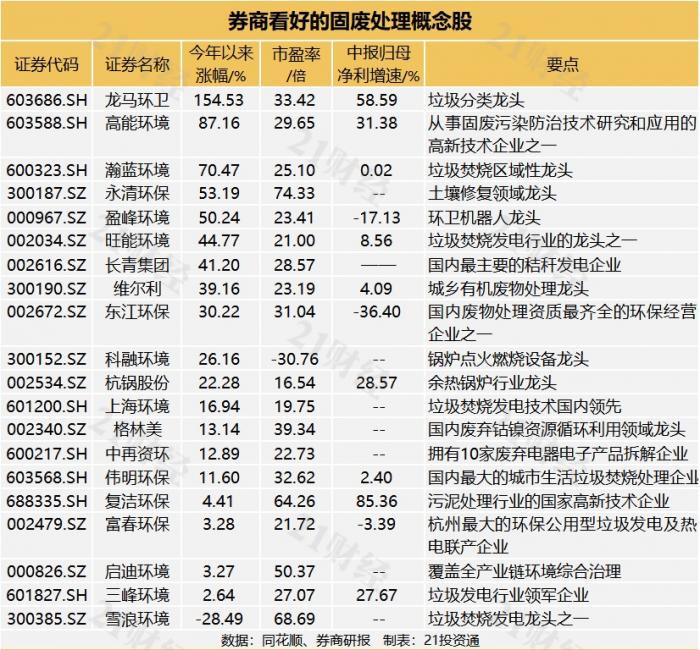The height and width of the screenshot is (650, 700).
Task: Select stock code 603686.SH
Action: 46,100
